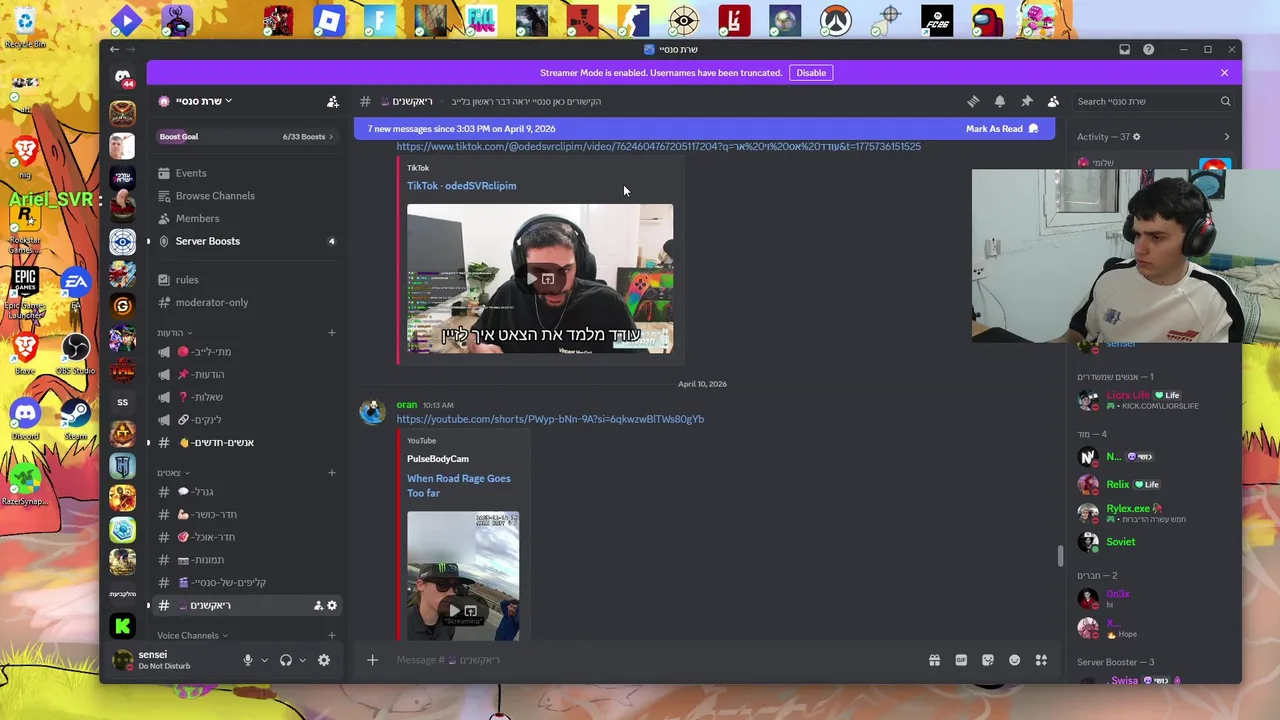Create invite icon on selected channel row
This screenshot has width=1280, height=720.
(318, 605)
